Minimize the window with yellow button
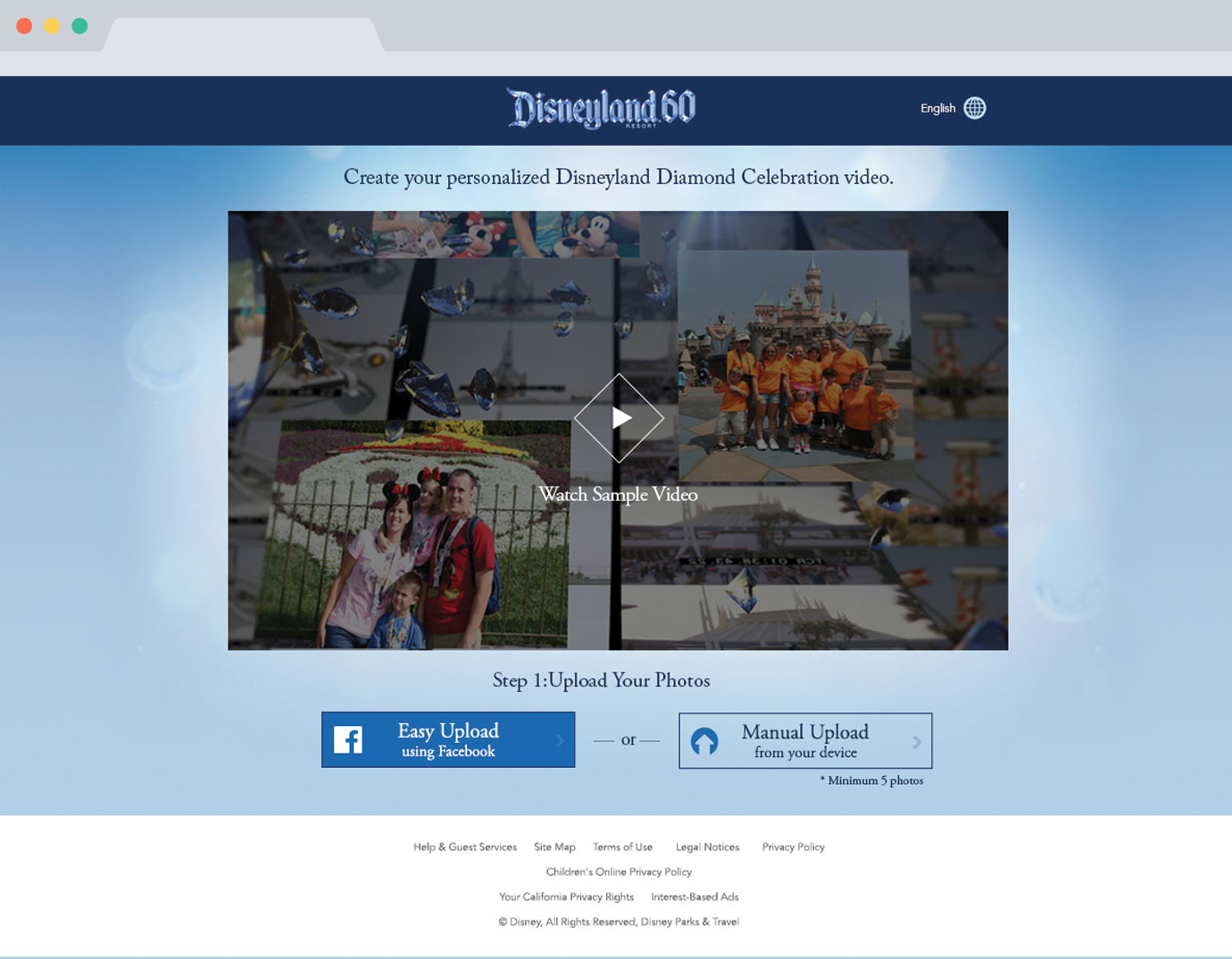This screenshot has width=1232, height=959. click(x=52, y=26)
